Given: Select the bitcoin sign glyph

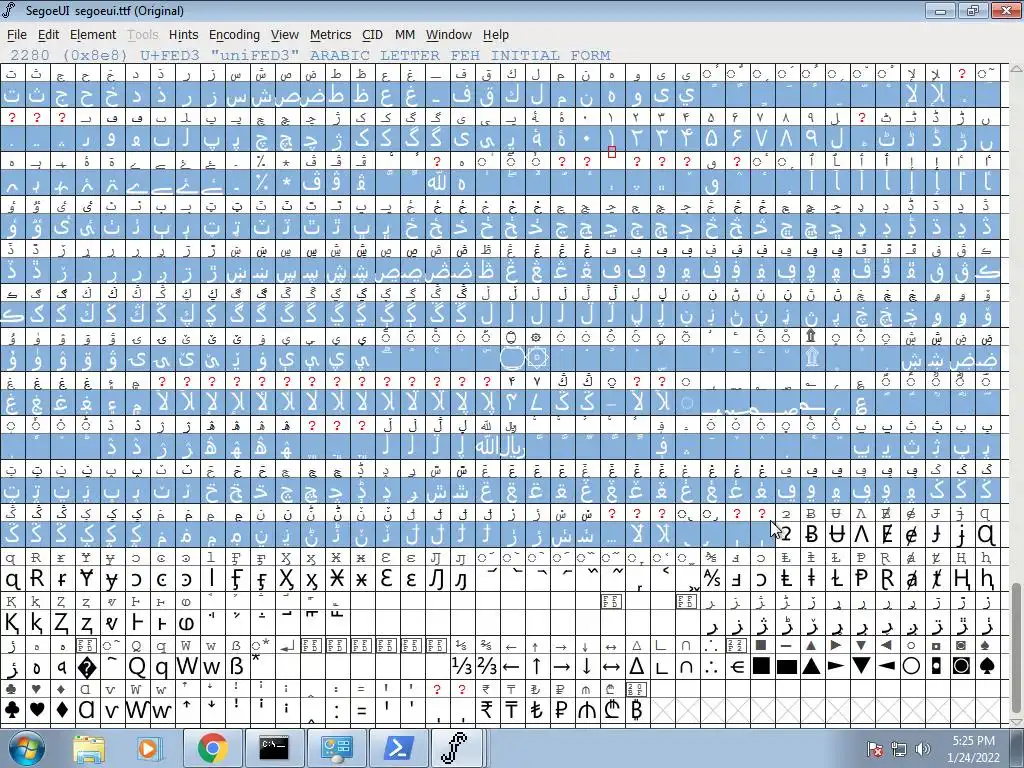Looking at the screenshot, I should (x=637, y=709).
